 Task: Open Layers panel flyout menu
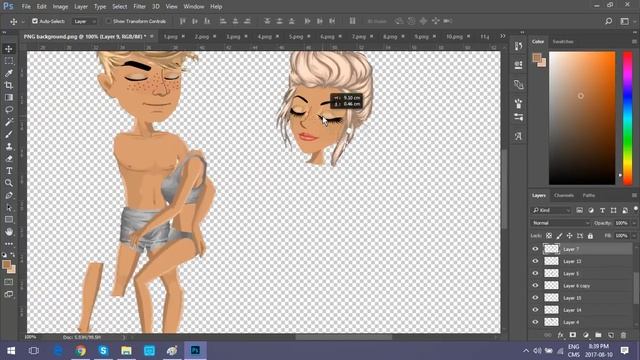click(x=634, y=196)
